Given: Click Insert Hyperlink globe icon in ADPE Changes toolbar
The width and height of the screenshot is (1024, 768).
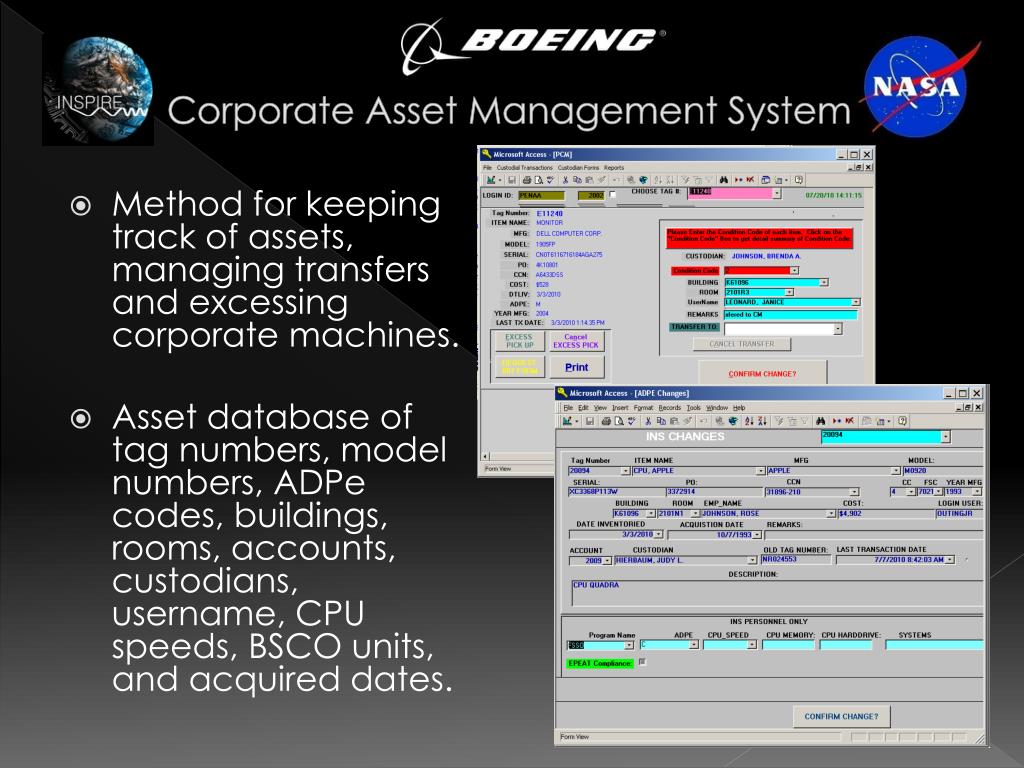Looking at the screenshot, I should point(733,421).
